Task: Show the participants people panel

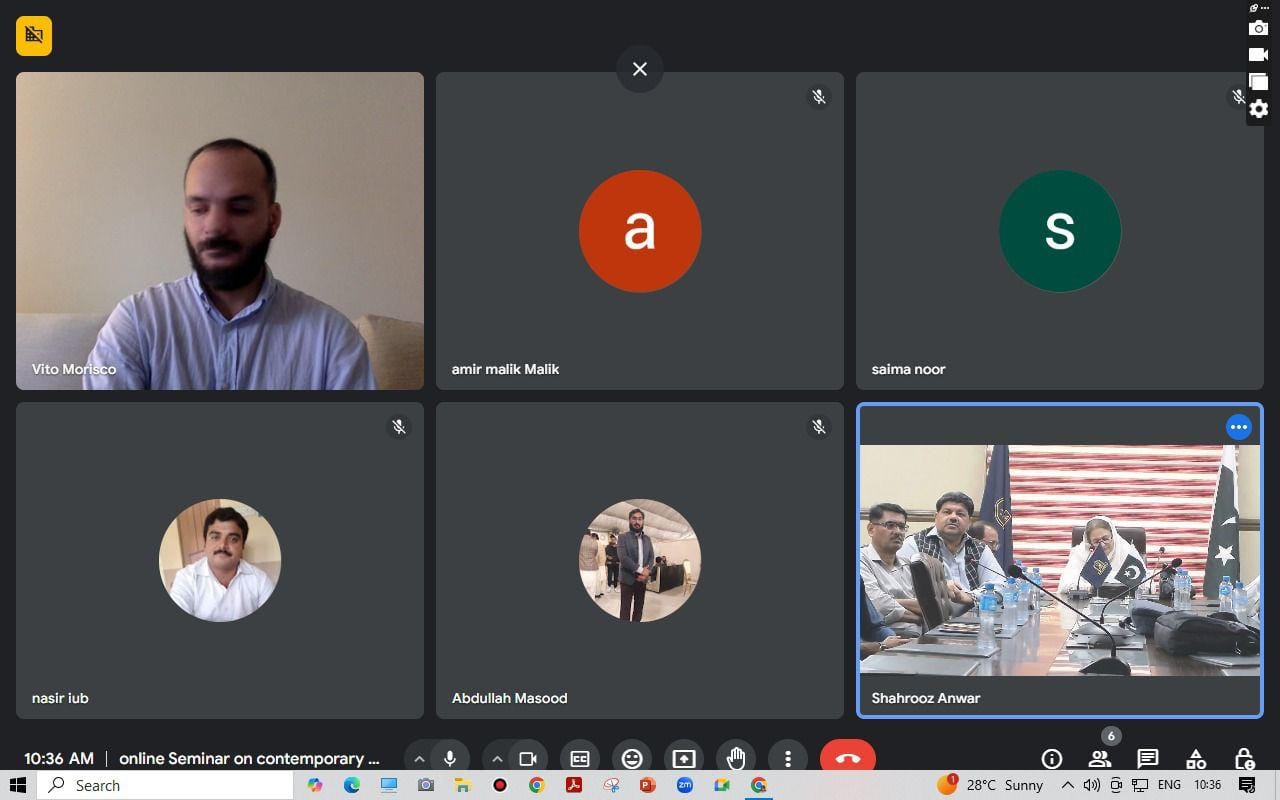Action: click(x=1099, y=759)
